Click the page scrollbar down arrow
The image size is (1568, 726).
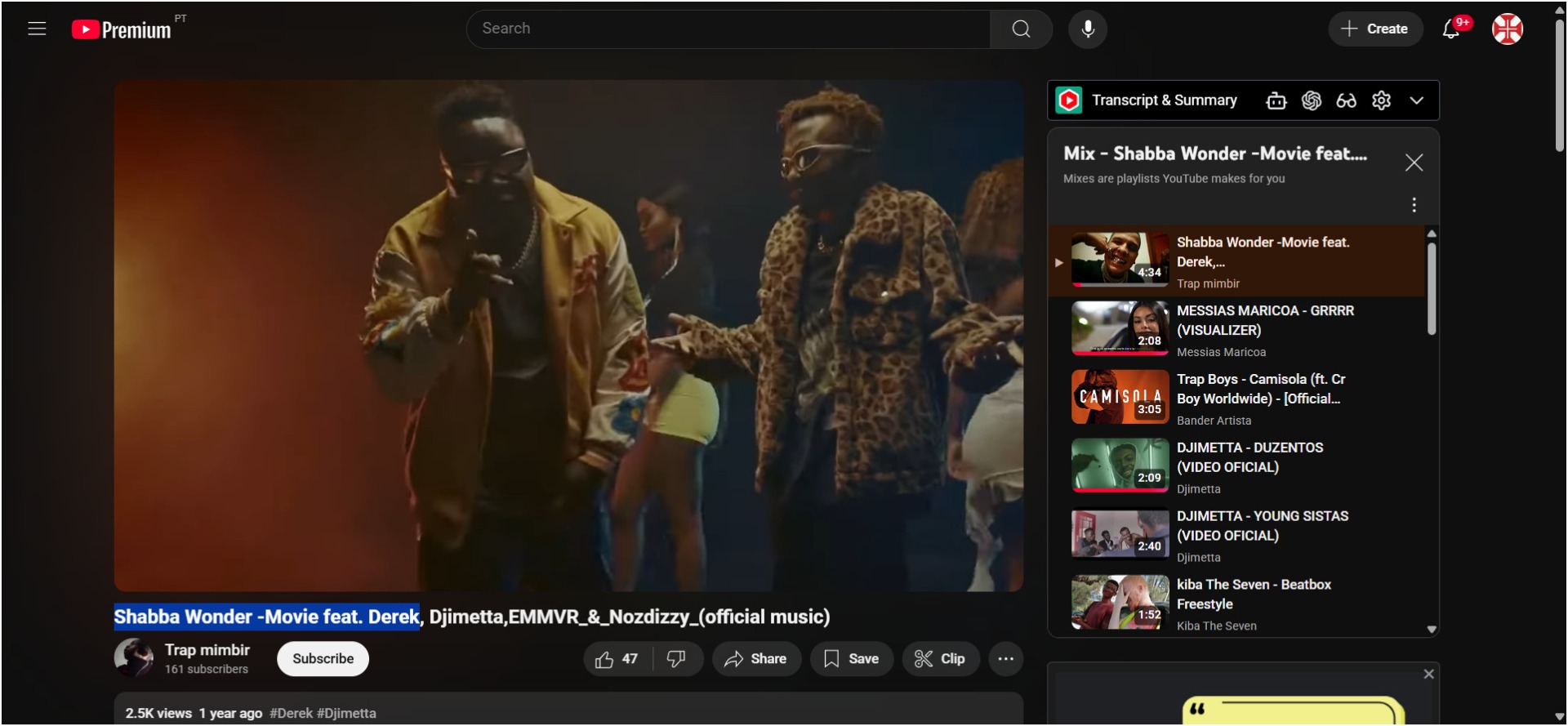(1559, 717)
